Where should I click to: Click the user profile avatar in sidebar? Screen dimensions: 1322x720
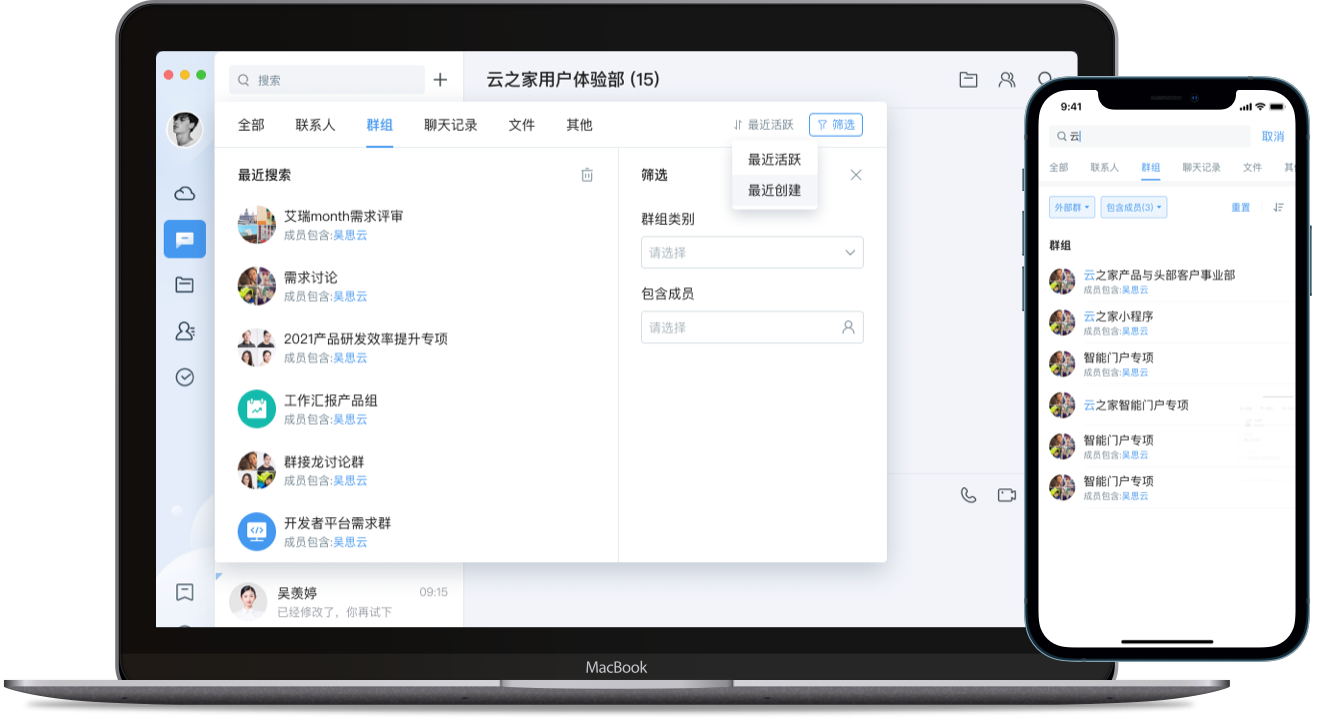184,129
